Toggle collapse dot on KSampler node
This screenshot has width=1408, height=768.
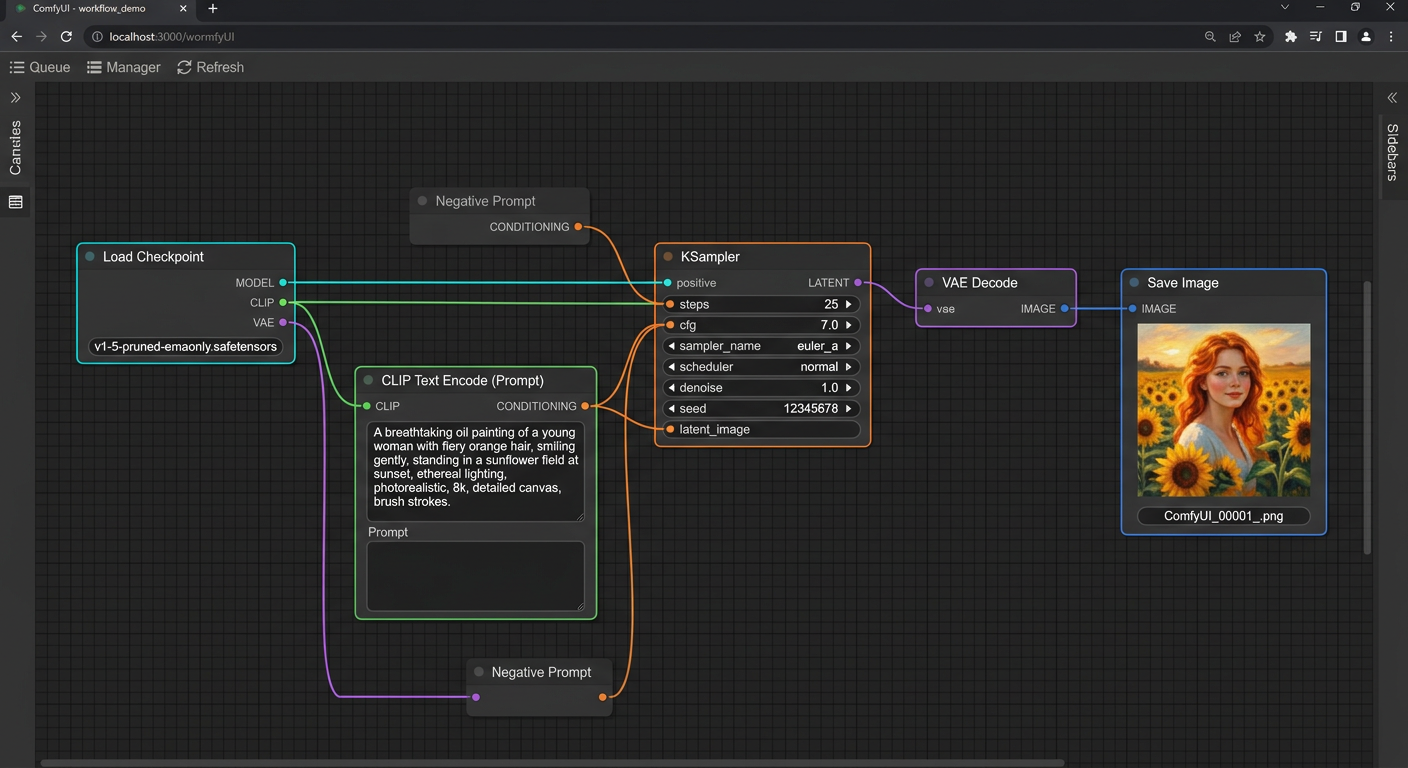click(x=668, y=257)
